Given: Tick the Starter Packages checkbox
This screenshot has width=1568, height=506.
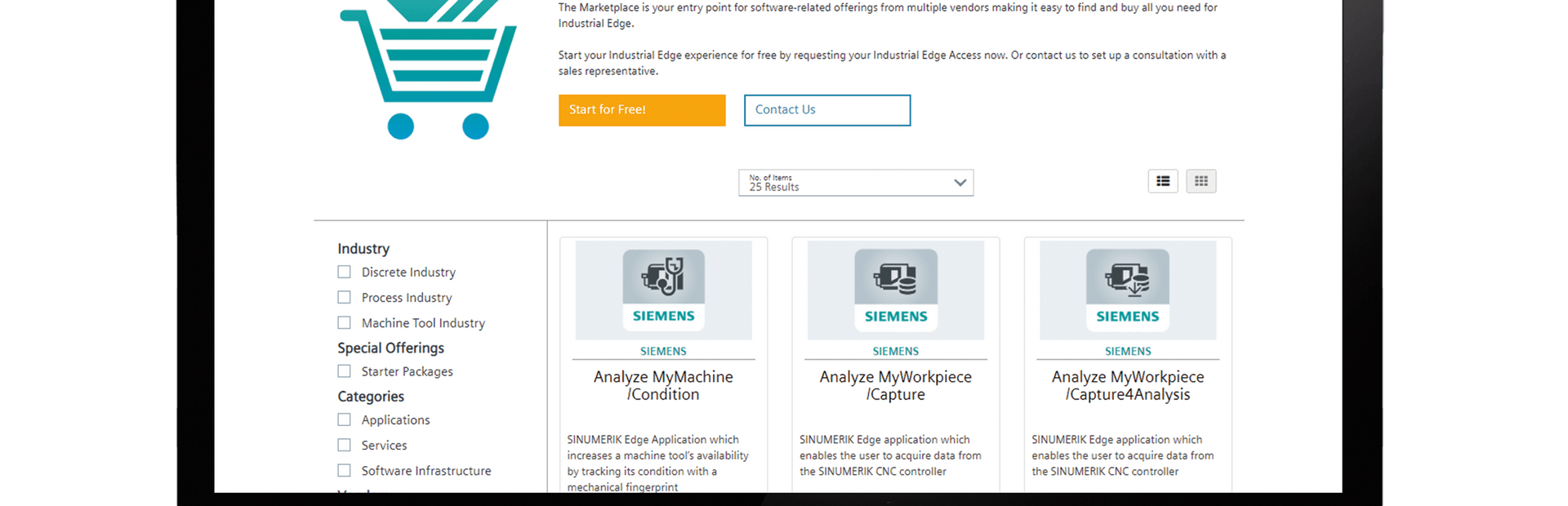Looking at the screenshot, I should (x=345, y=371).
